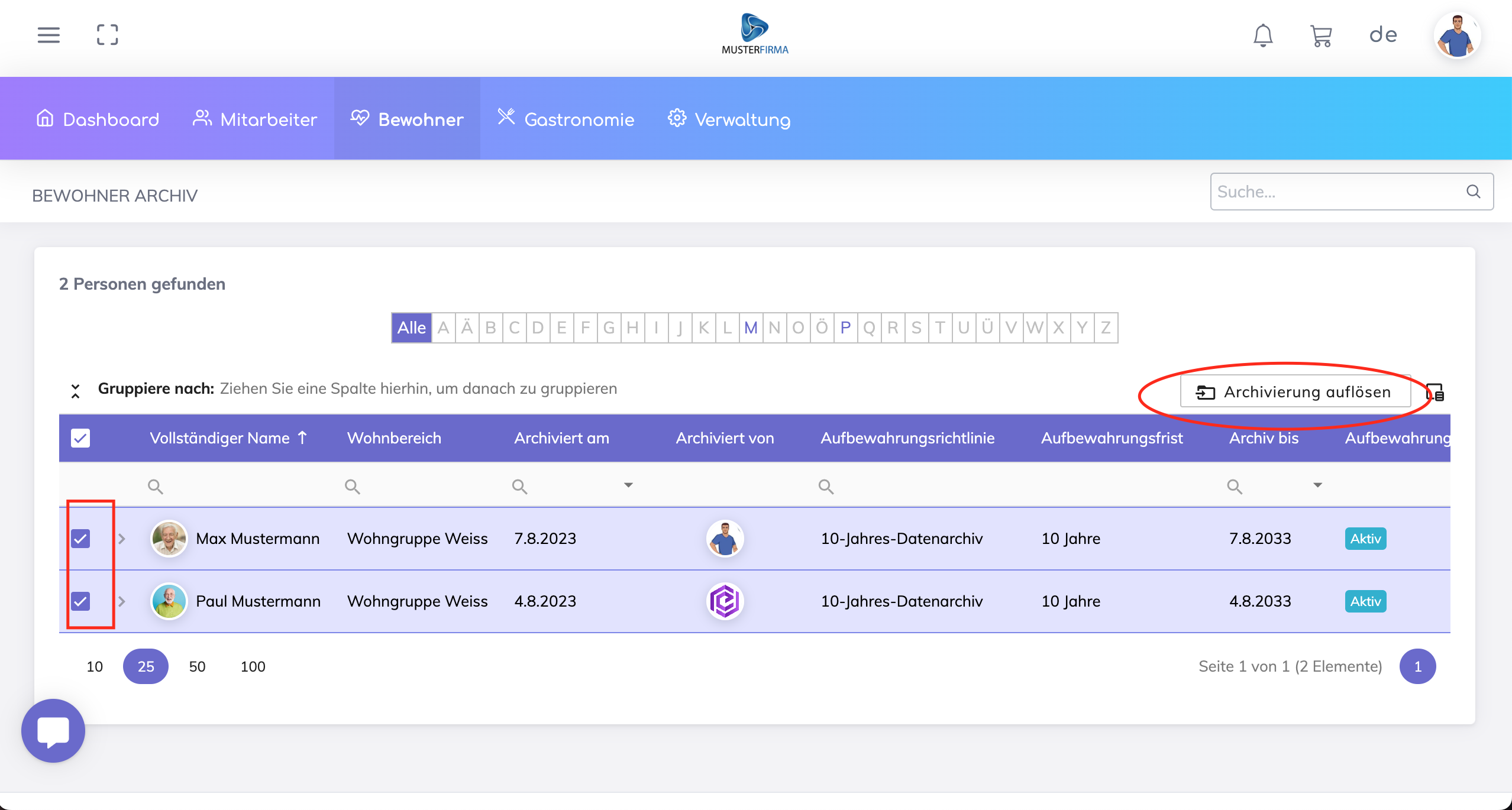Toggle fullscreen mode icon
The height and width of the screenshot is (810, 1512).
click(x=107, y=35)
